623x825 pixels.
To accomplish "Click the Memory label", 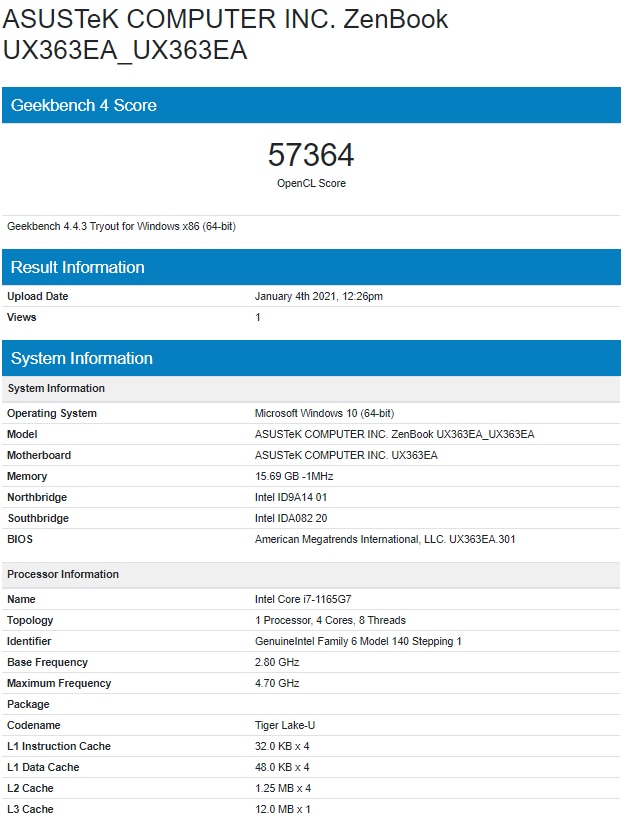I will pos(27,476).
